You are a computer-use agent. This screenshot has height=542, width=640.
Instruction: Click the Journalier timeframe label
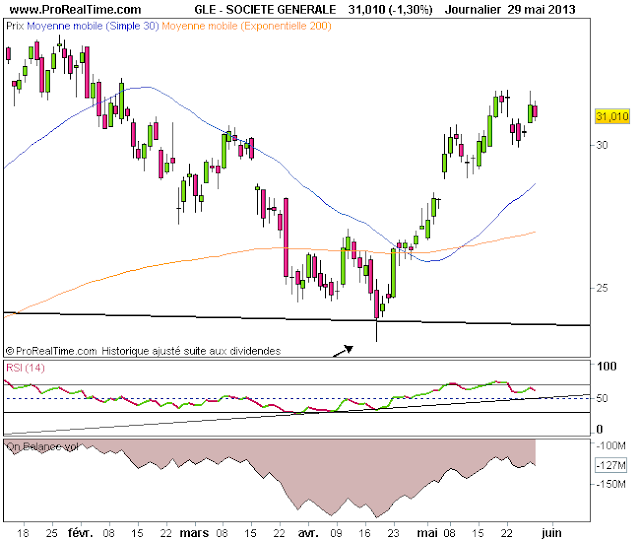coord(473,9)
